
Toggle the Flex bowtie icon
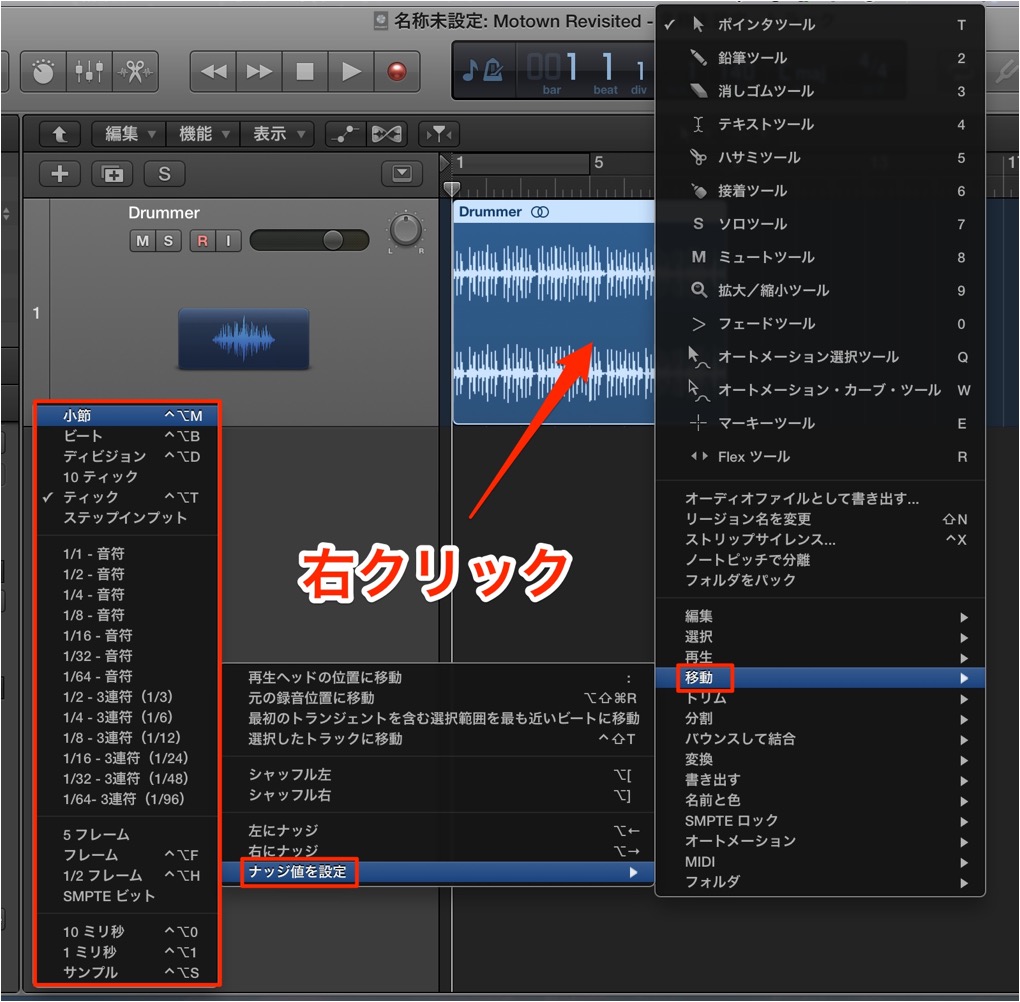coord(386,135)
